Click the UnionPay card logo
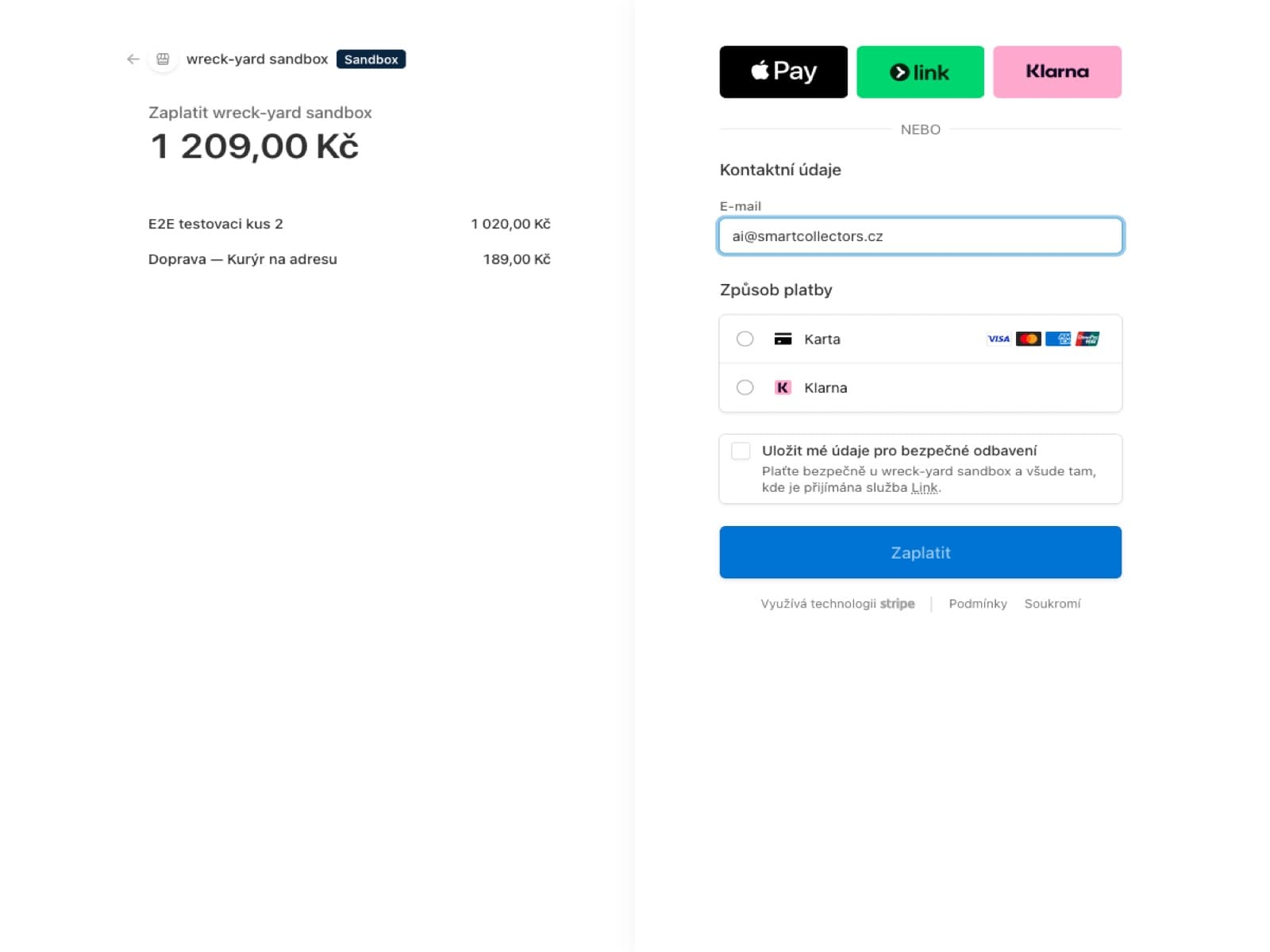Screen dimensions: 1270x952 1087,339
